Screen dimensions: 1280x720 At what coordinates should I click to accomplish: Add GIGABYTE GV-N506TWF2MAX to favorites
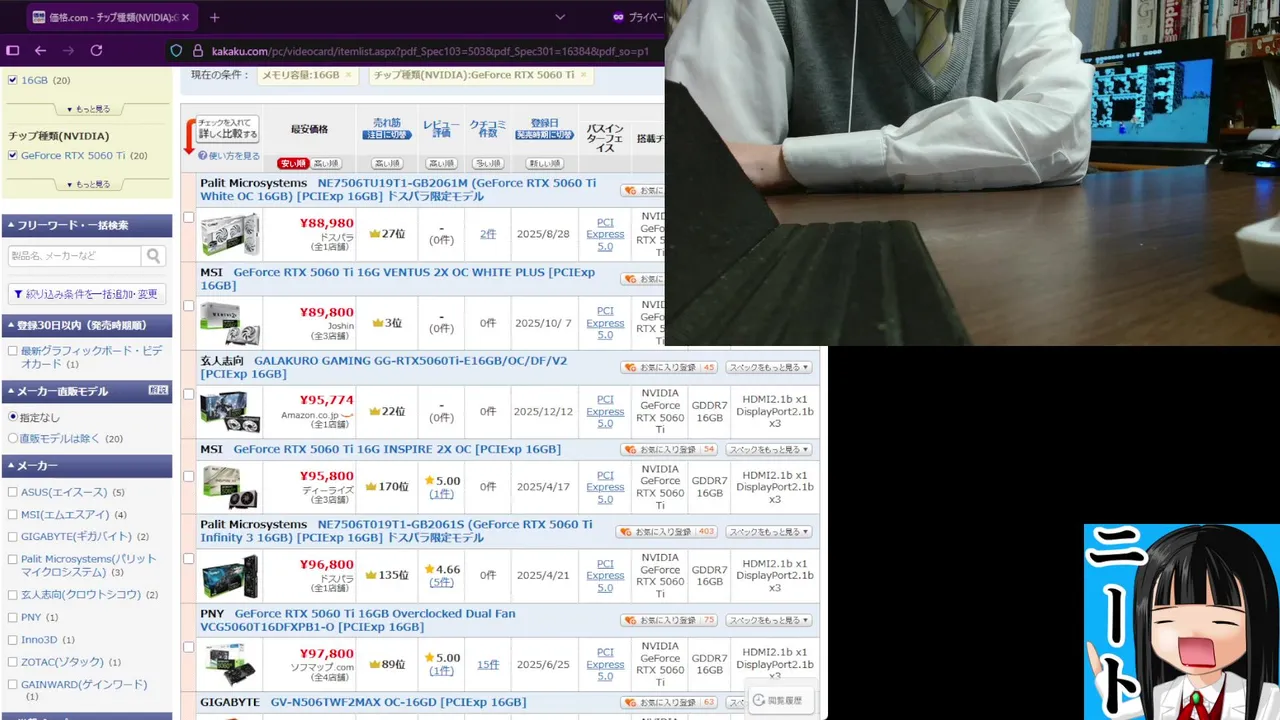(669, 702)
